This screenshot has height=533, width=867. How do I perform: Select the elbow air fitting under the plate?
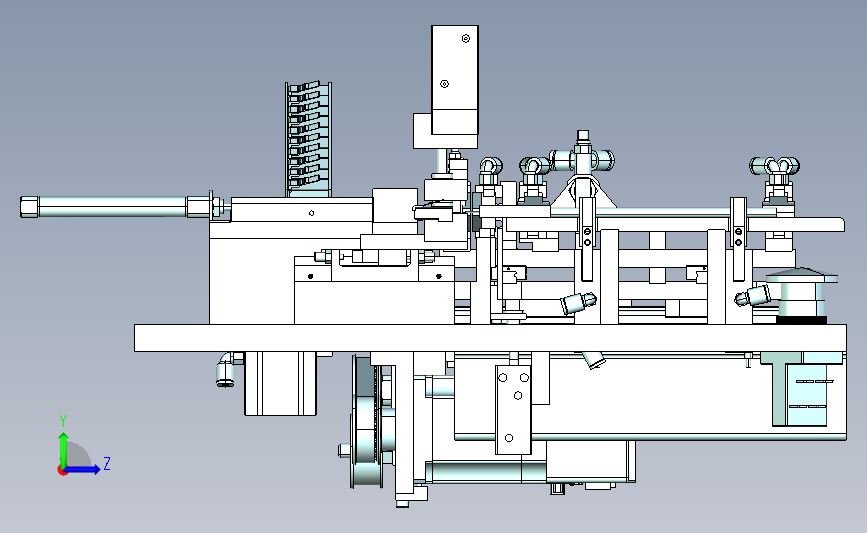[227, 369]
